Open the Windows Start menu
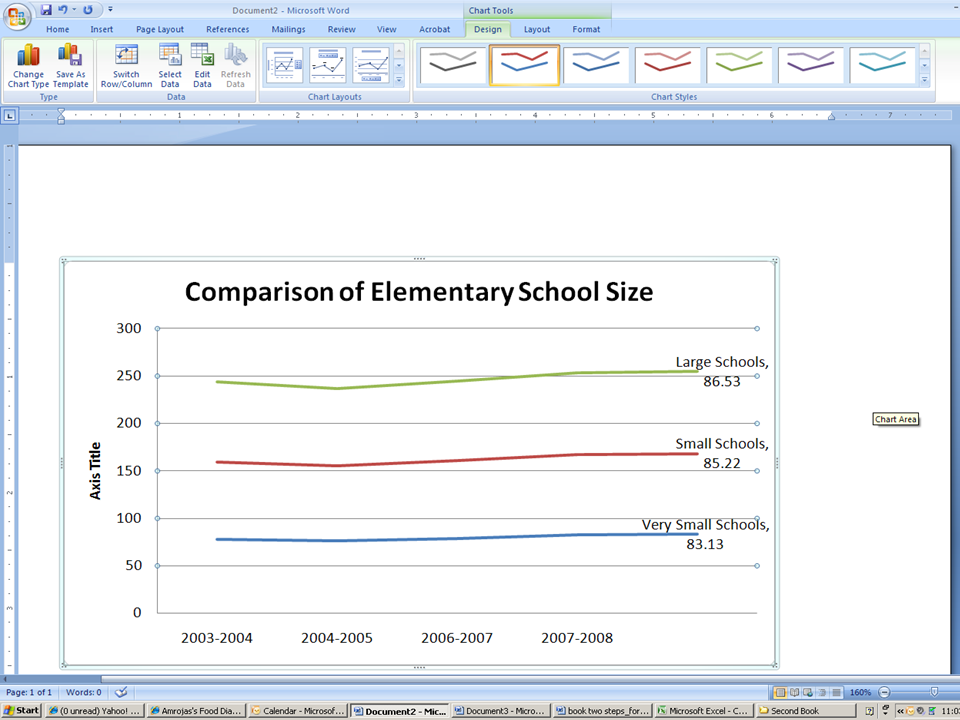The height and width of the screenshot is (720, 960). [x=21, y=711]
